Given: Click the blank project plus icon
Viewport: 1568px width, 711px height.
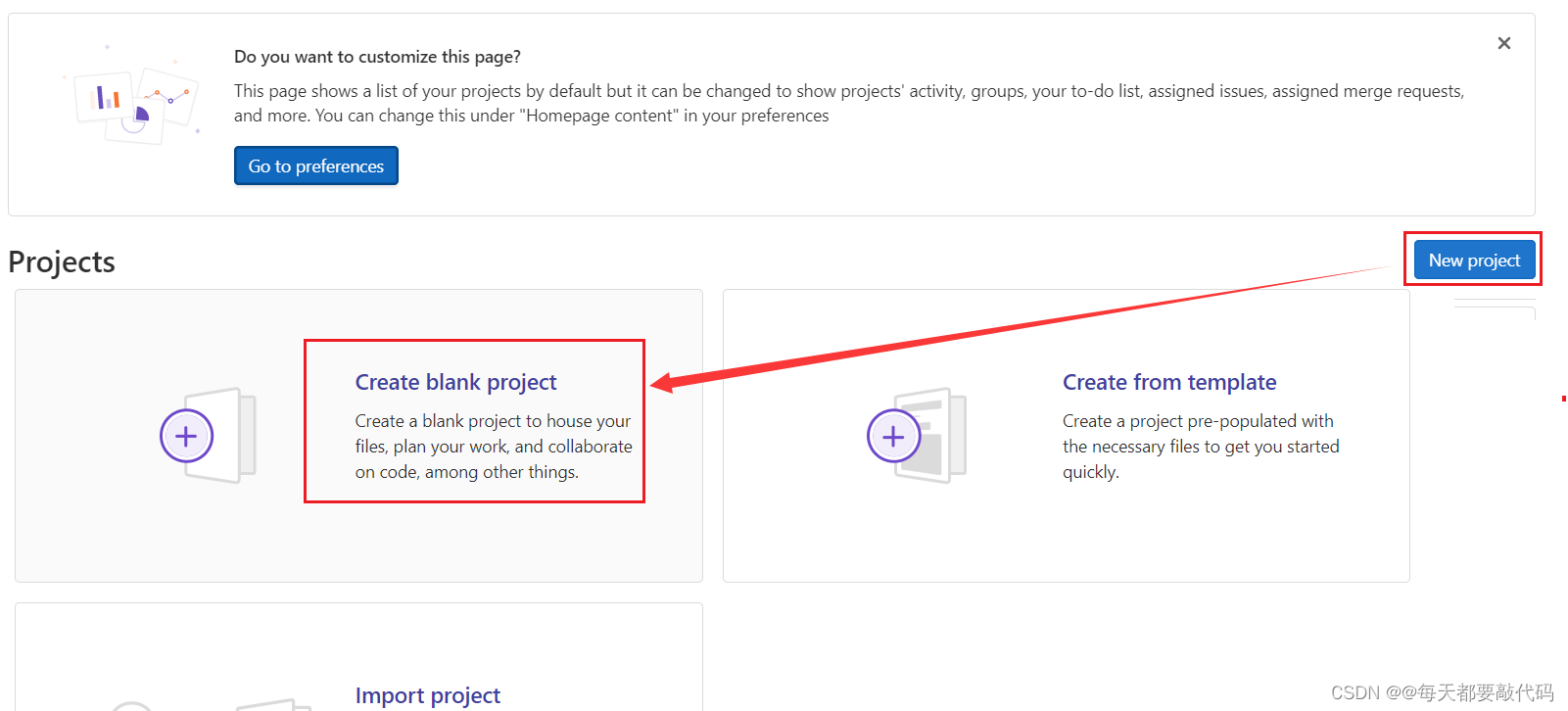Looking at the screenshot, I should tap(187, 436).
